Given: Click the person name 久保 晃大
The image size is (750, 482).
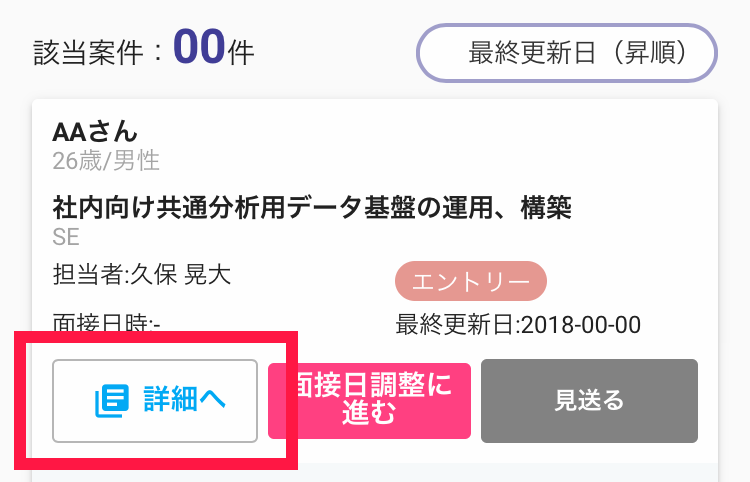Looking at the screenshot, I should click(x=181, y=274).
